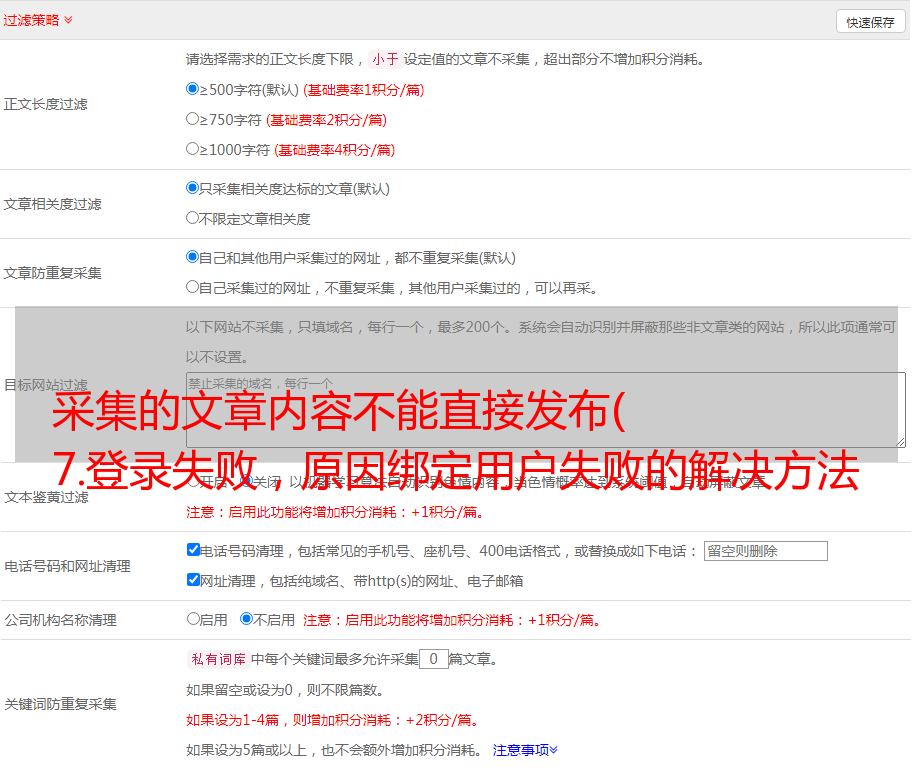This screenshot has width=912, height=768.
Task: Select 自己和其他用户采集过的网址 no-repeat option
Action: [193, 257]
